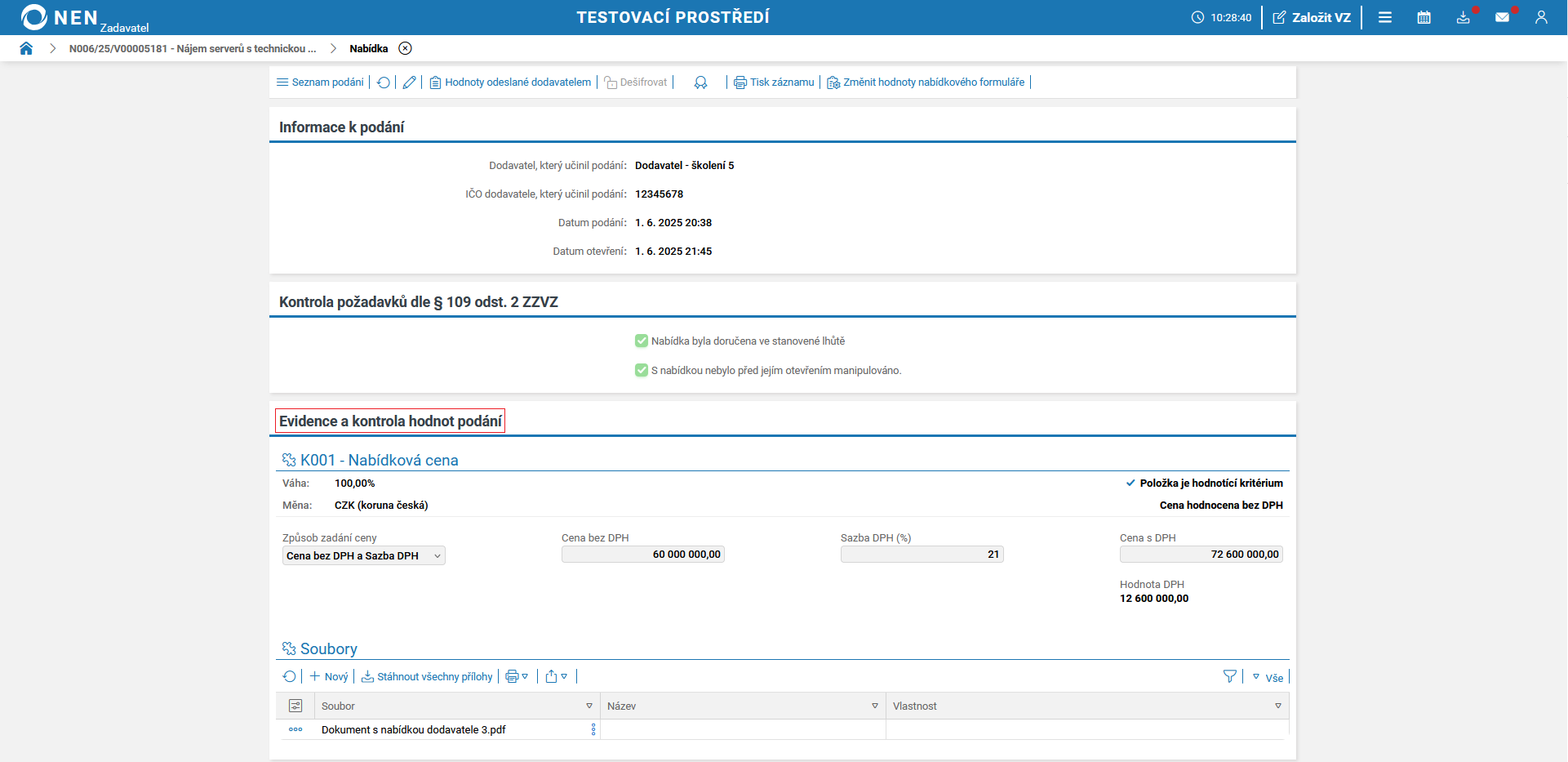
Task: Close the Nabídka breadcrumb tab
Action: coord(405,48)
